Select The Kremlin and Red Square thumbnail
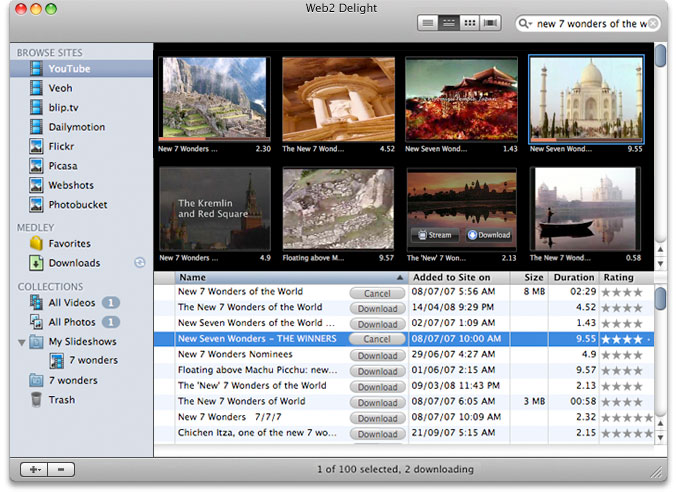Screen dimensions: 676x492 (x=214, y=208)
